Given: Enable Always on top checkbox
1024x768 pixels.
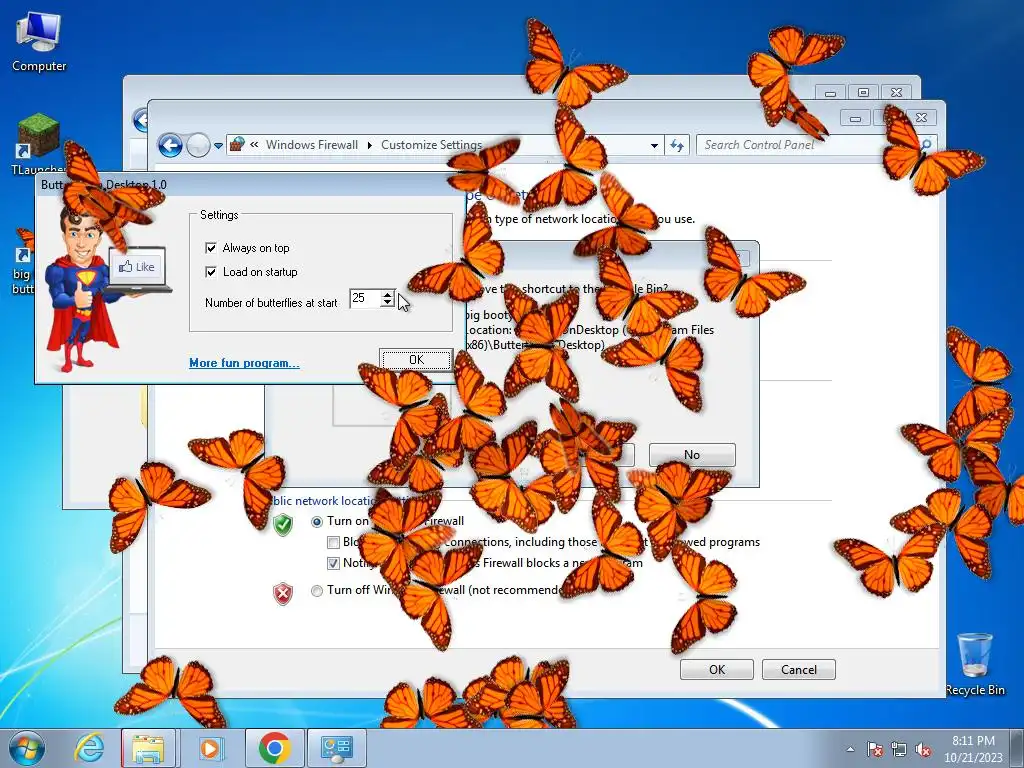Looking at the screenshot, I should tap(211, 248).
